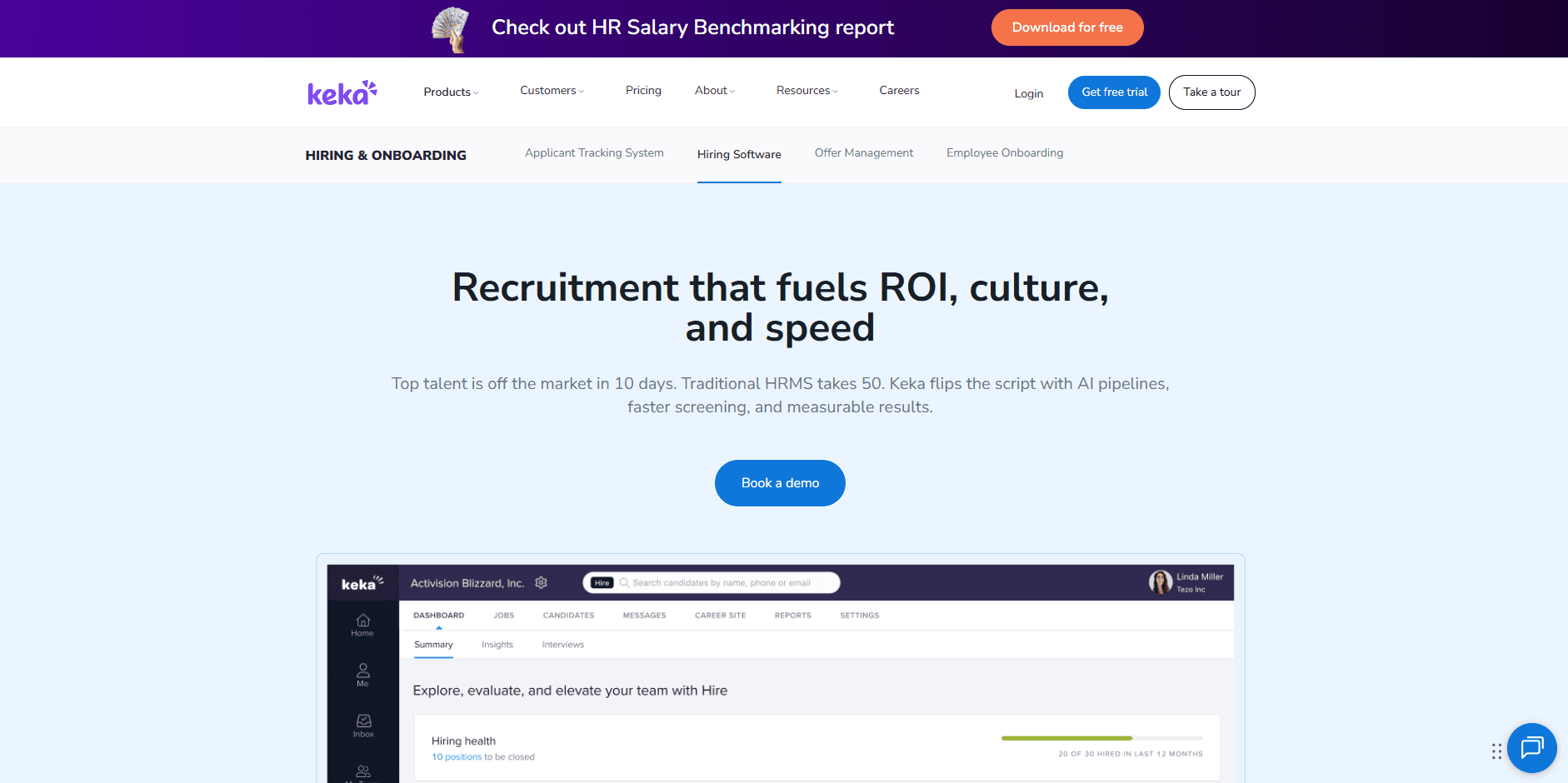This screenshot has width=1568, height=783.
Task: Click the Login link
Action: (1029, 93)
